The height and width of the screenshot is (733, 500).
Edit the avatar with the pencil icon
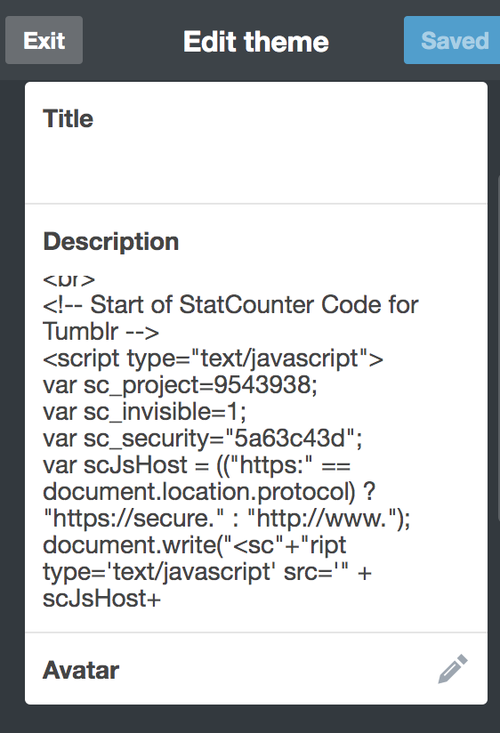453,669
